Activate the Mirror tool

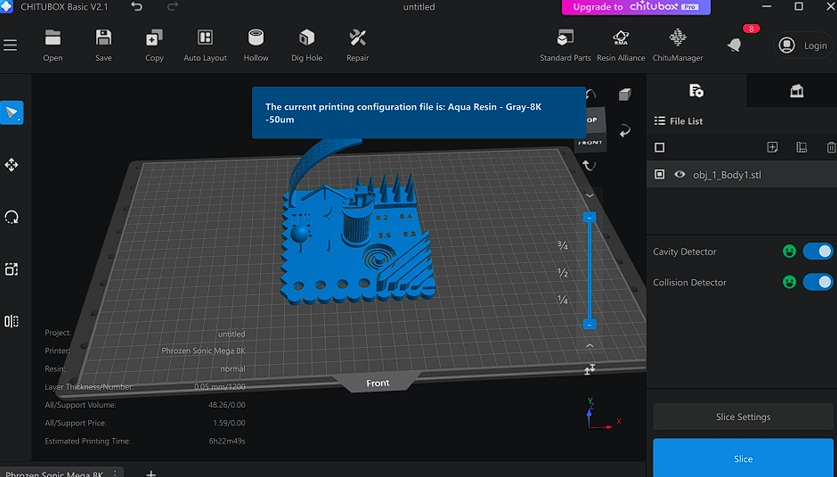12,321
